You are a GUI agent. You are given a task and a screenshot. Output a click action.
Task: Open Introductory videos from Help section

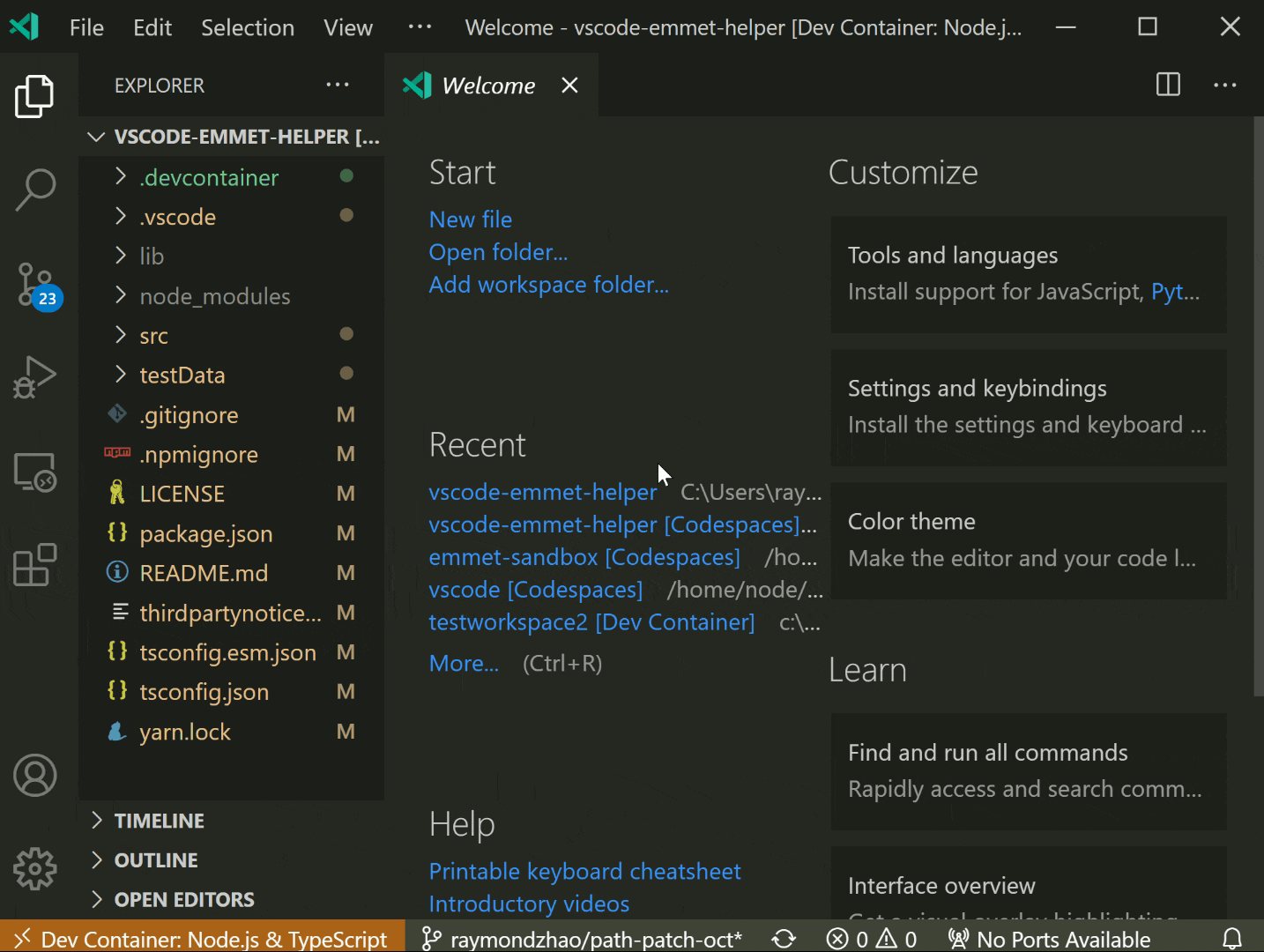529,904
